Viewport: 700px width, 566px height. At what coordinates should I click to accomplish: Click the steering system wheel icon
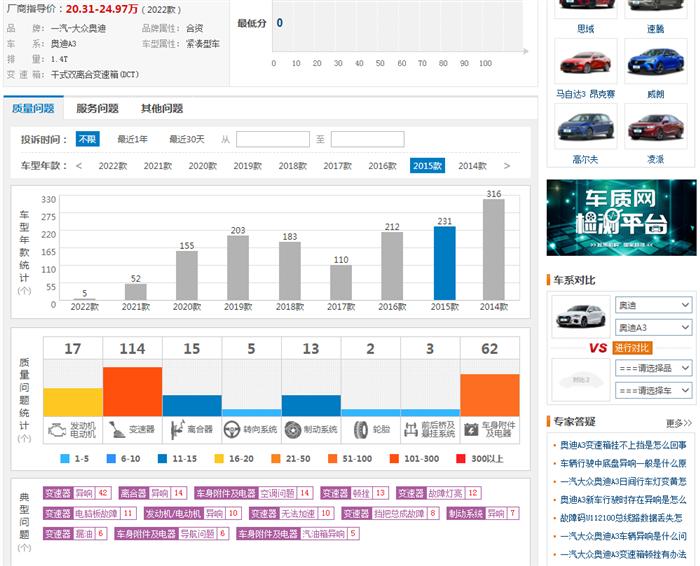232,430
